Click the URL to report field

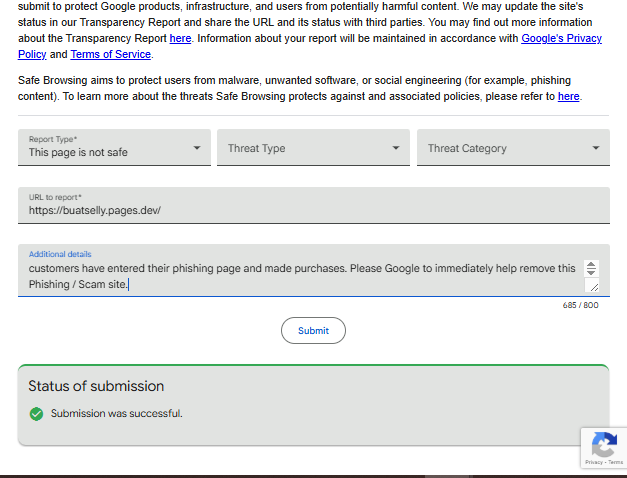pyautogui.click(x=314, y=206)
